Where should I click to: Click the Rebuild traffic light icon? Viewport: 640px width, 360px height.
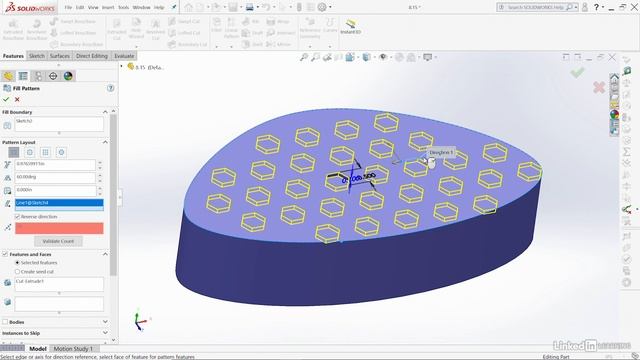pyautogui.click(x=299, y=7)
